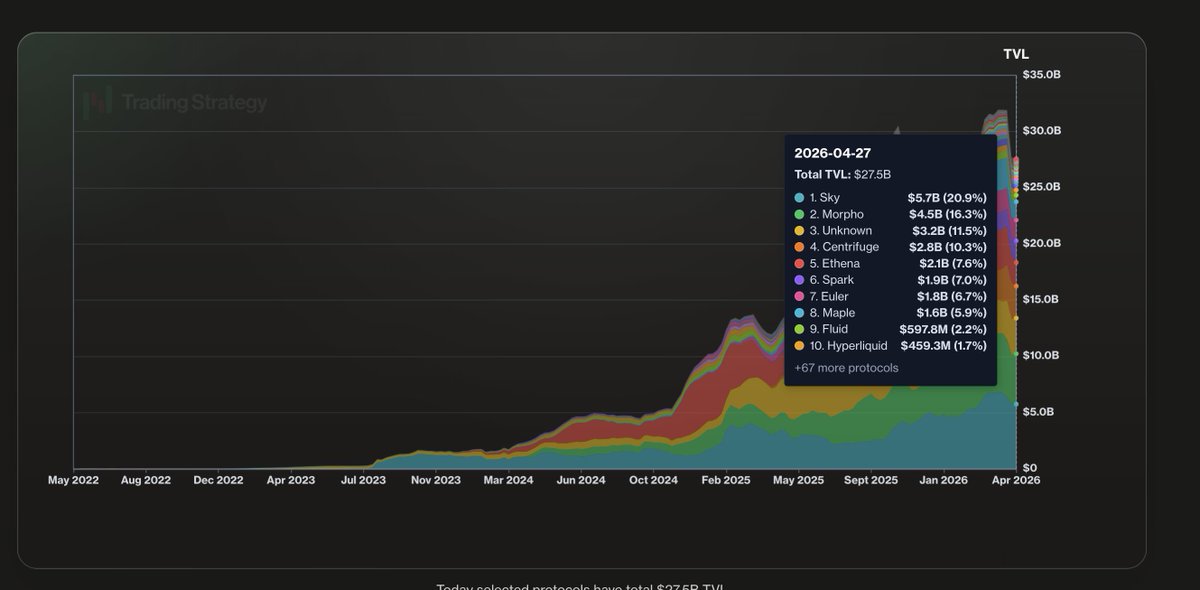The width and height of the screenshot is (1200, 590).
Task: Select the '9. Fluid' protocol row
Action: (890, 329)
